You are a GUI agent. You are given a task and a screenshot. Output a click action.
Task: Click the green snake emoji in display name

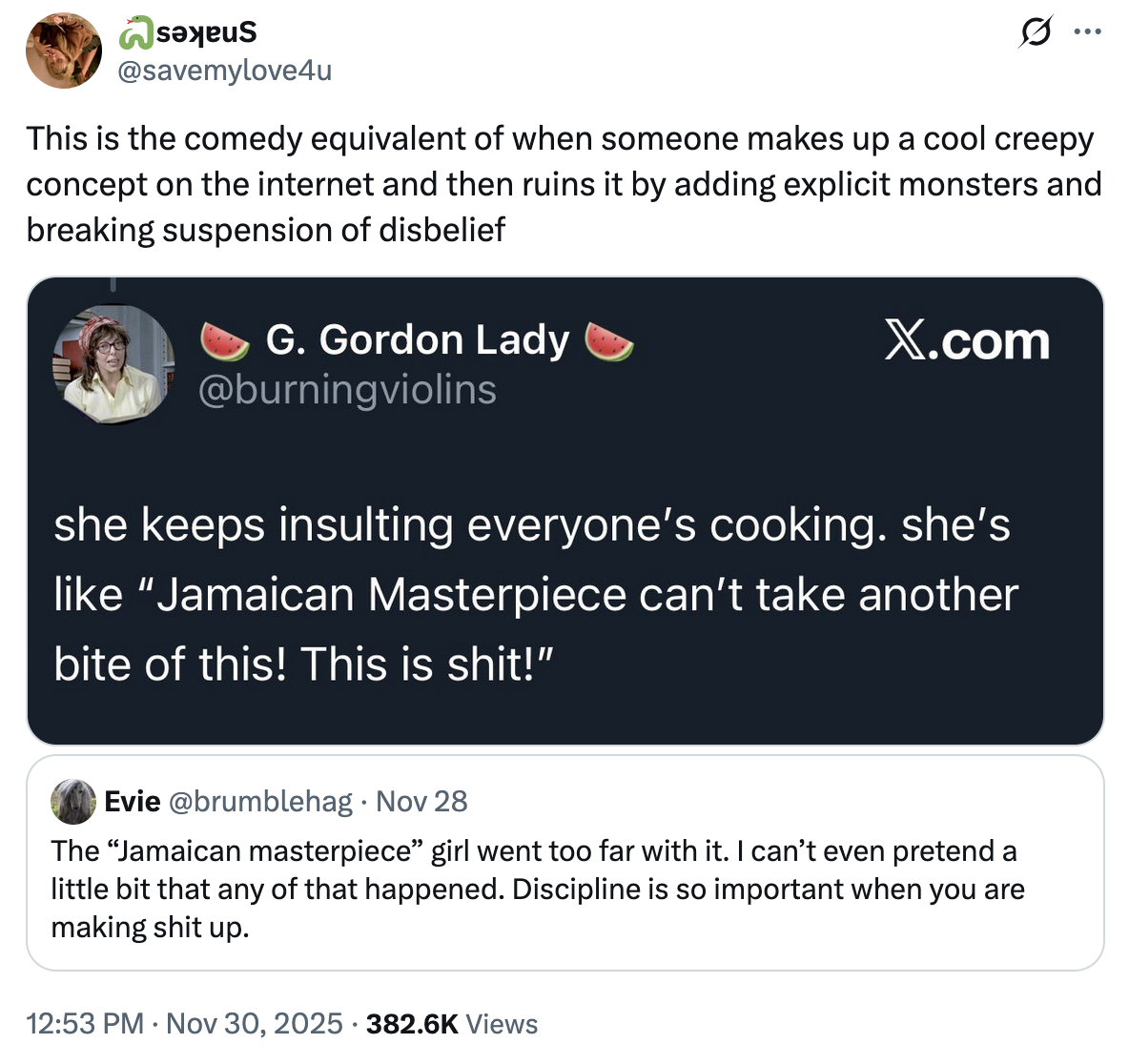click(x=136, y=33)
